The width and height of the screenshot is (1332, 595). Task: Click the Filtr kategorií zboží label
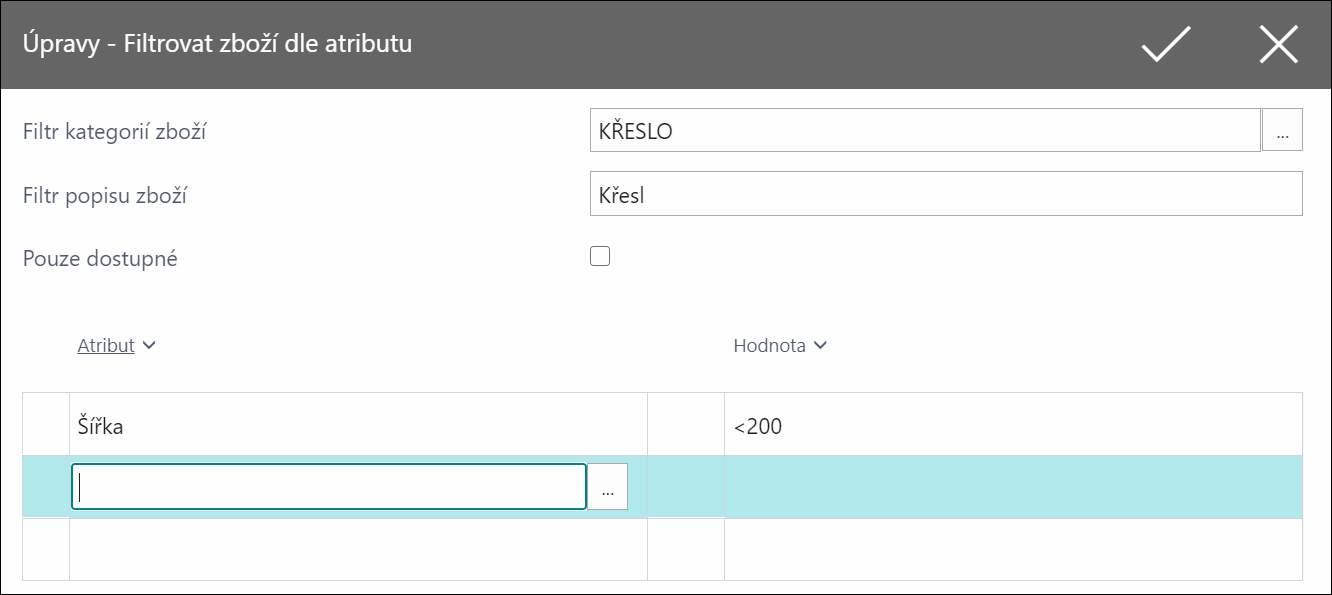pos(114,131)
